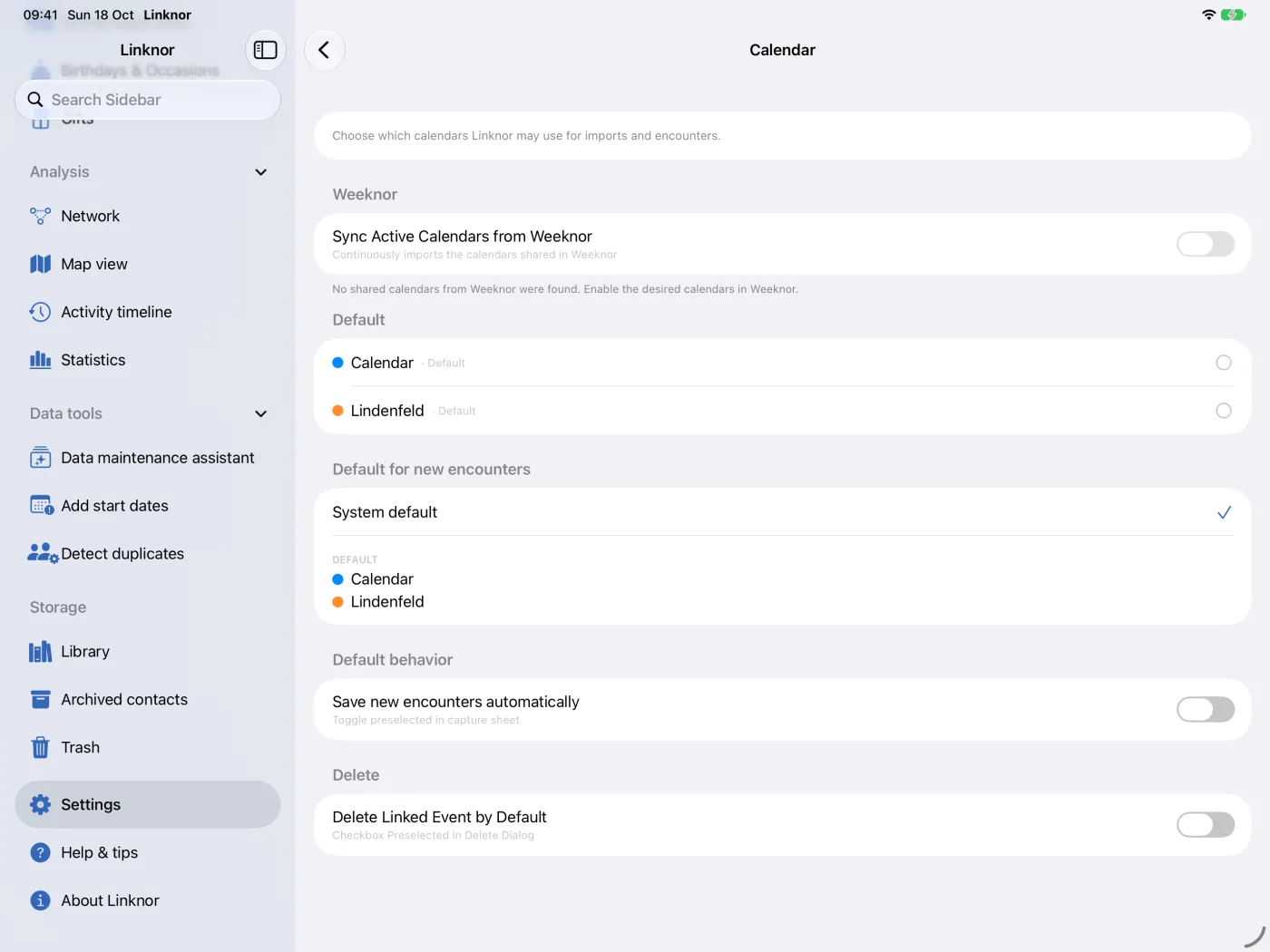This screenshot has width=1270, height=952.
Task: Toggle Delete Linked Event by Default
Action: tap(1205, 824)
